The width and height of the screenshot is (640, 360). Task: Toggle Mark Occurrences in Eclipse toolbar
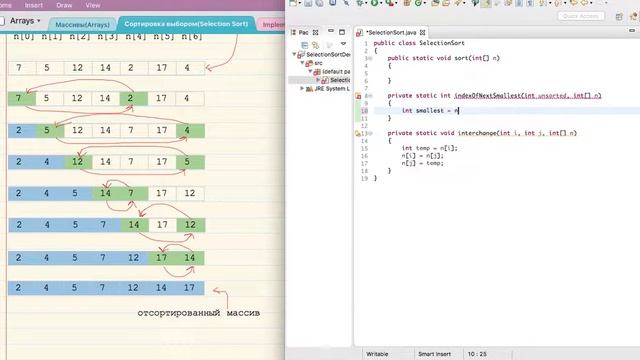coord(487,3)
